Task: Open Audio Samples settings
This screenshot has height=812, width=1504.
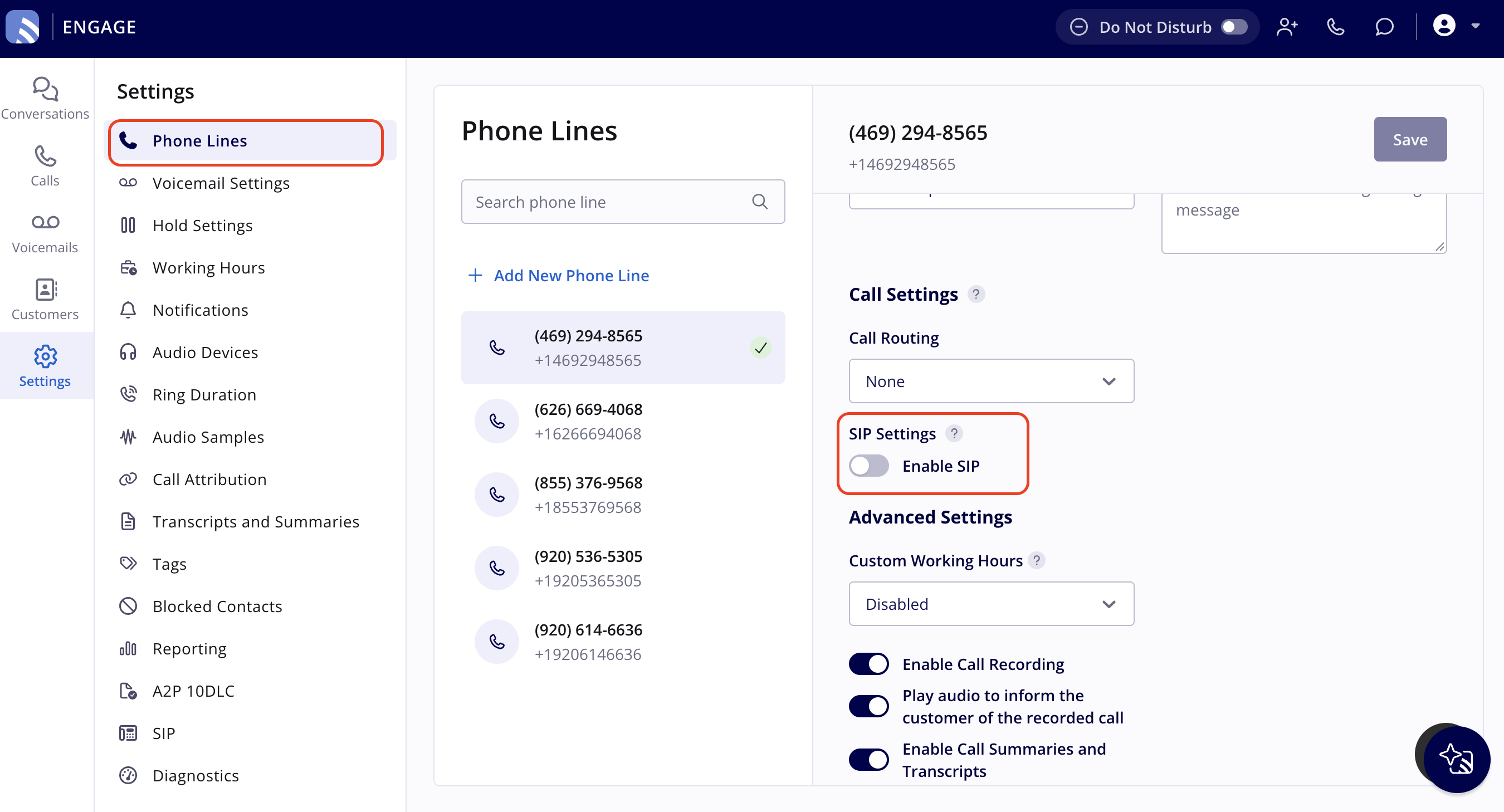Action: [x=250, y=437]
